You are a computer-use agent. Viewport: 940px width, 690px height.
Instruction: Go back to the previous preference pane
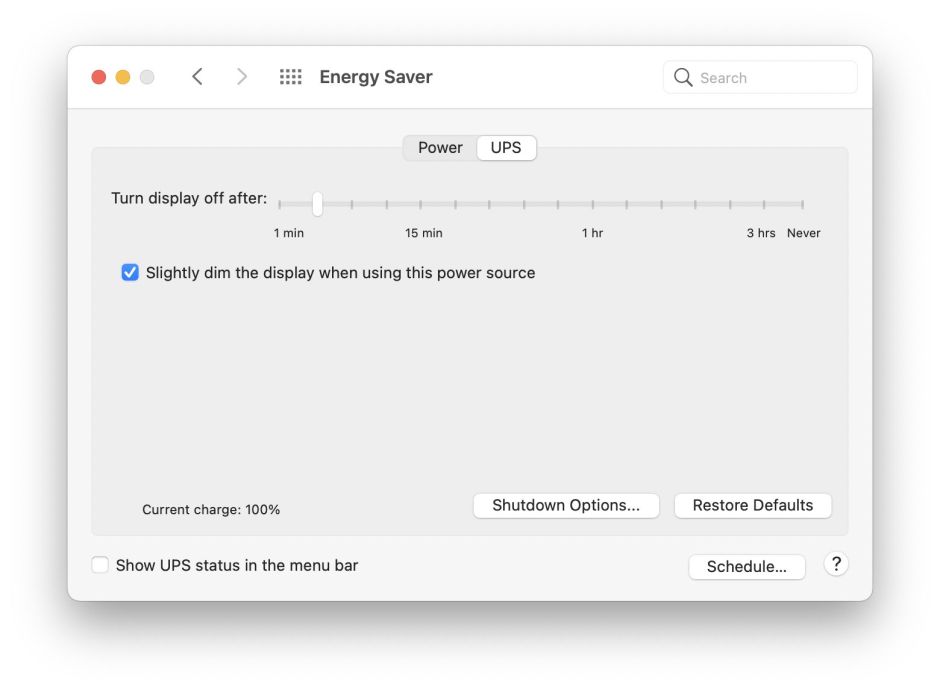197,77
